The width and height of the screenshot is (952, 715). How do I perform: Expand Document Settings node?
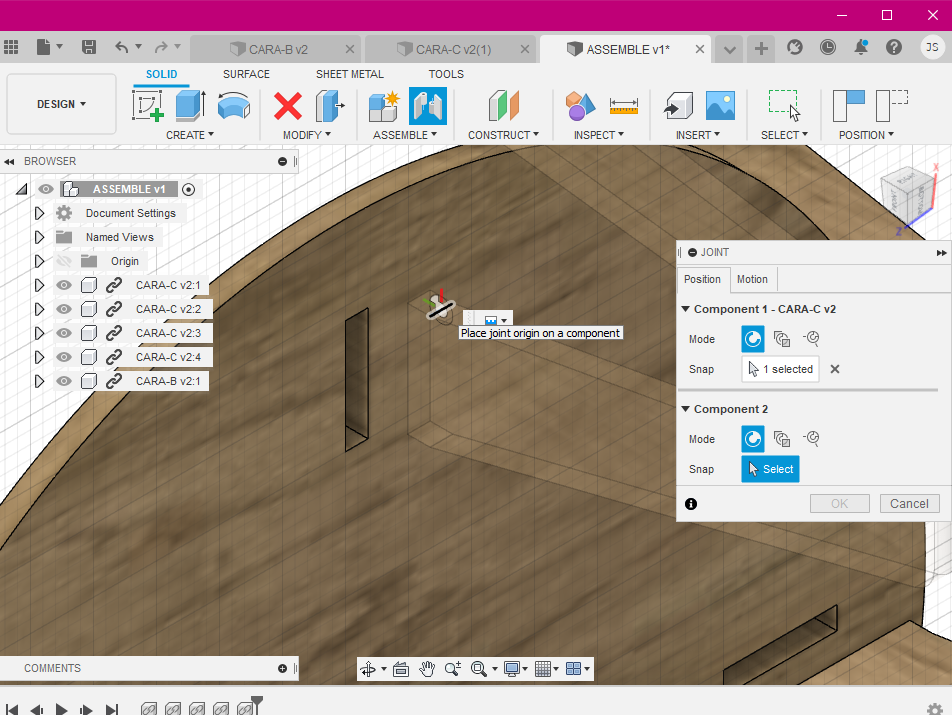(39, 213)
